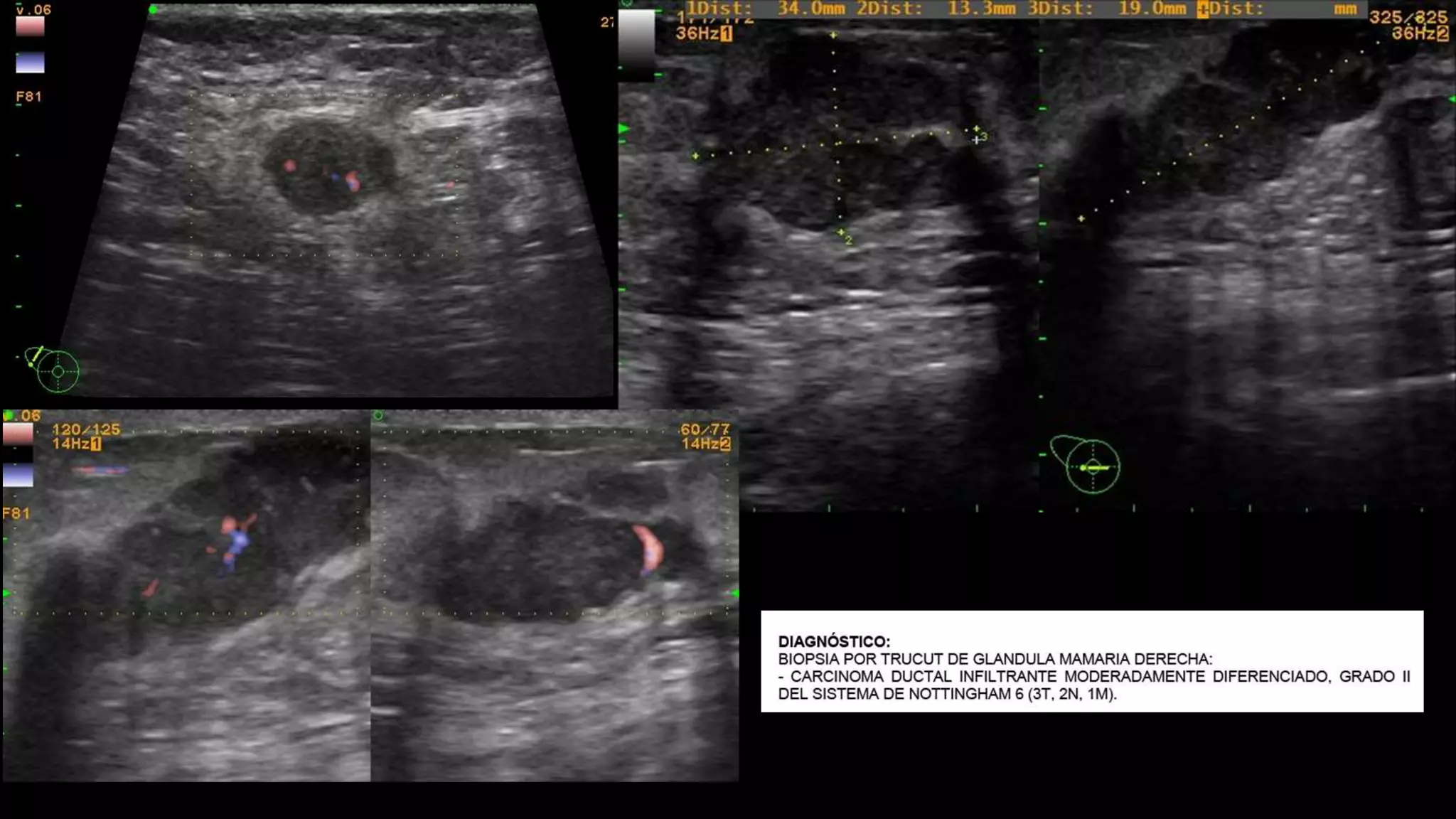Click the F81 label in top-left scan

click(28, 97)
